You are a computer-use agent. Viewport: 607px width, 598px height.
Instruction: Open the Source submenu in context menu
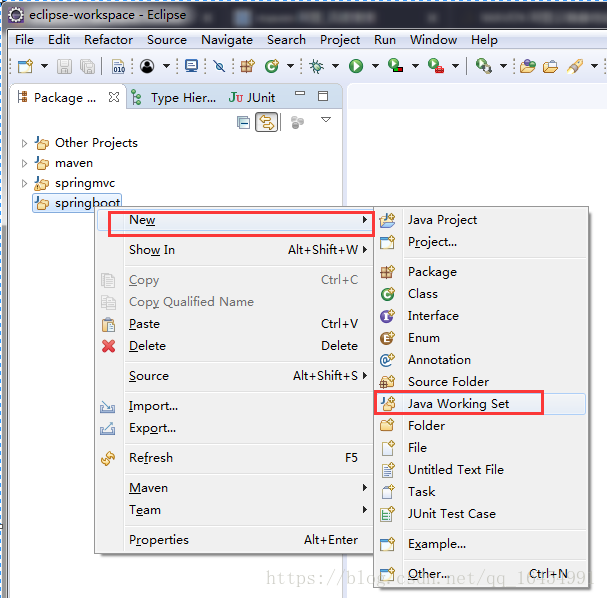pyautogui.click(x=234, y=375)
